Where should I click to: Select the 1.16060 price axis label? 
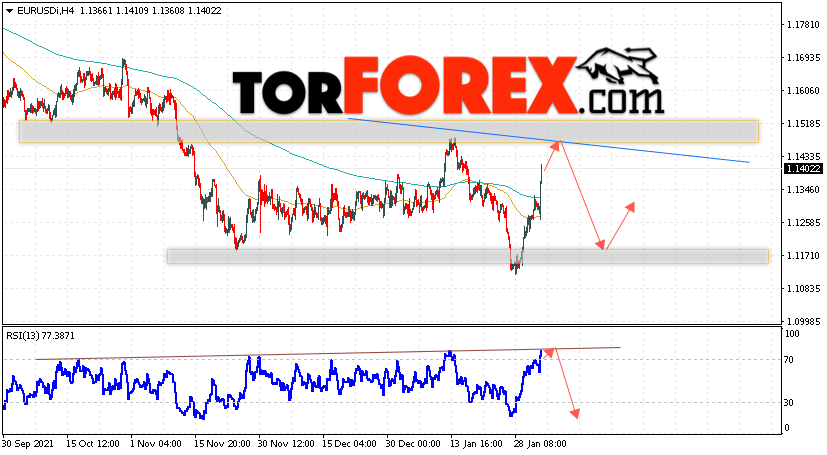803,91
